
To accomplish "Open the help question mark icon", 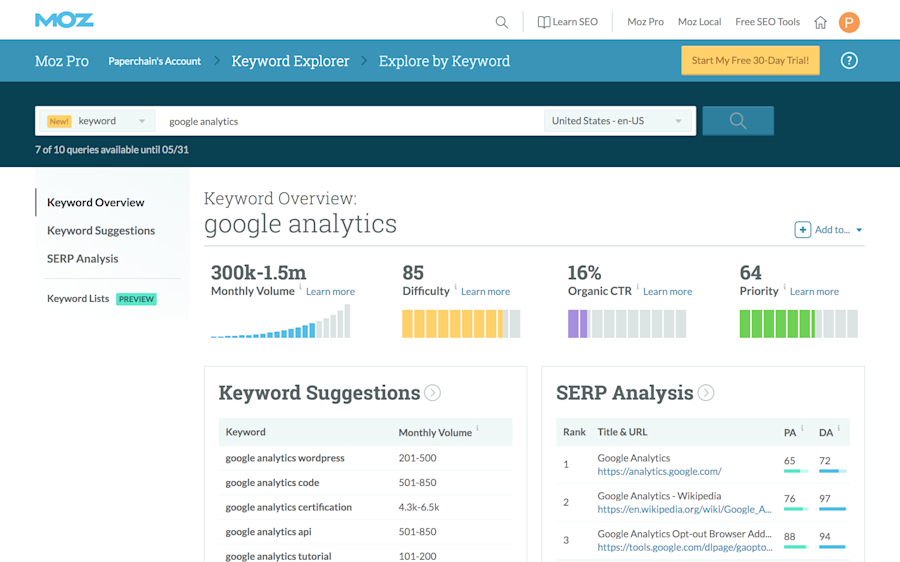I will tap(849, 60).
